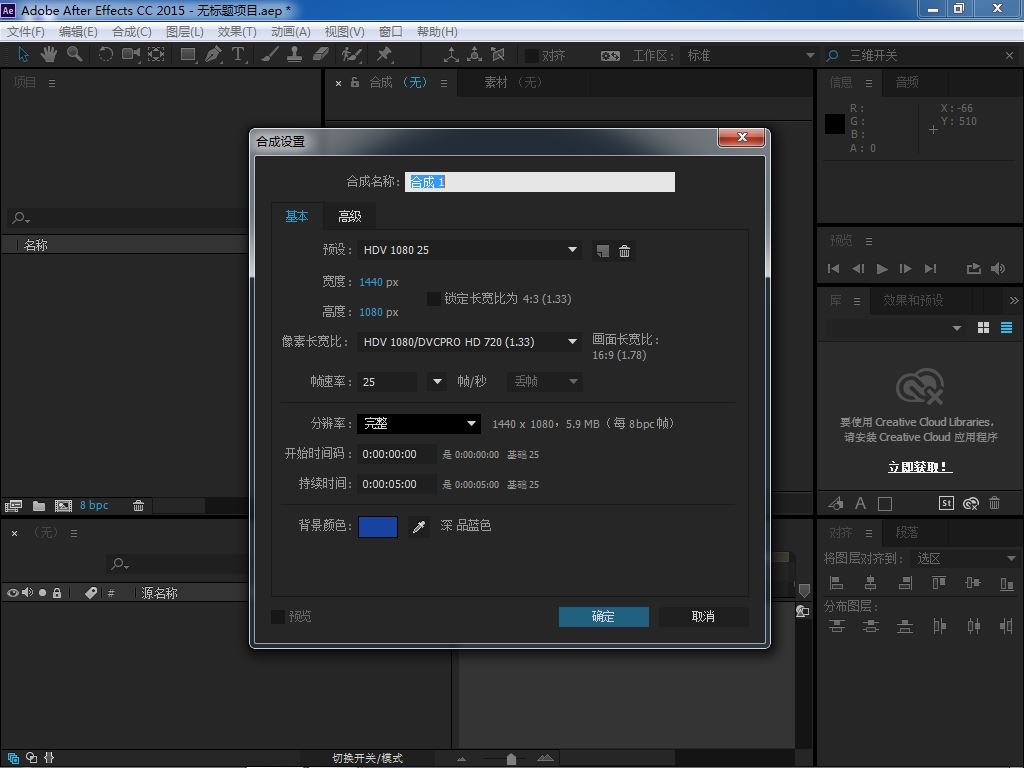Viewport: 1024px width, 768px height.
Task: Toggle mute audio in Preview panel
Action: (x=998, y=268)
